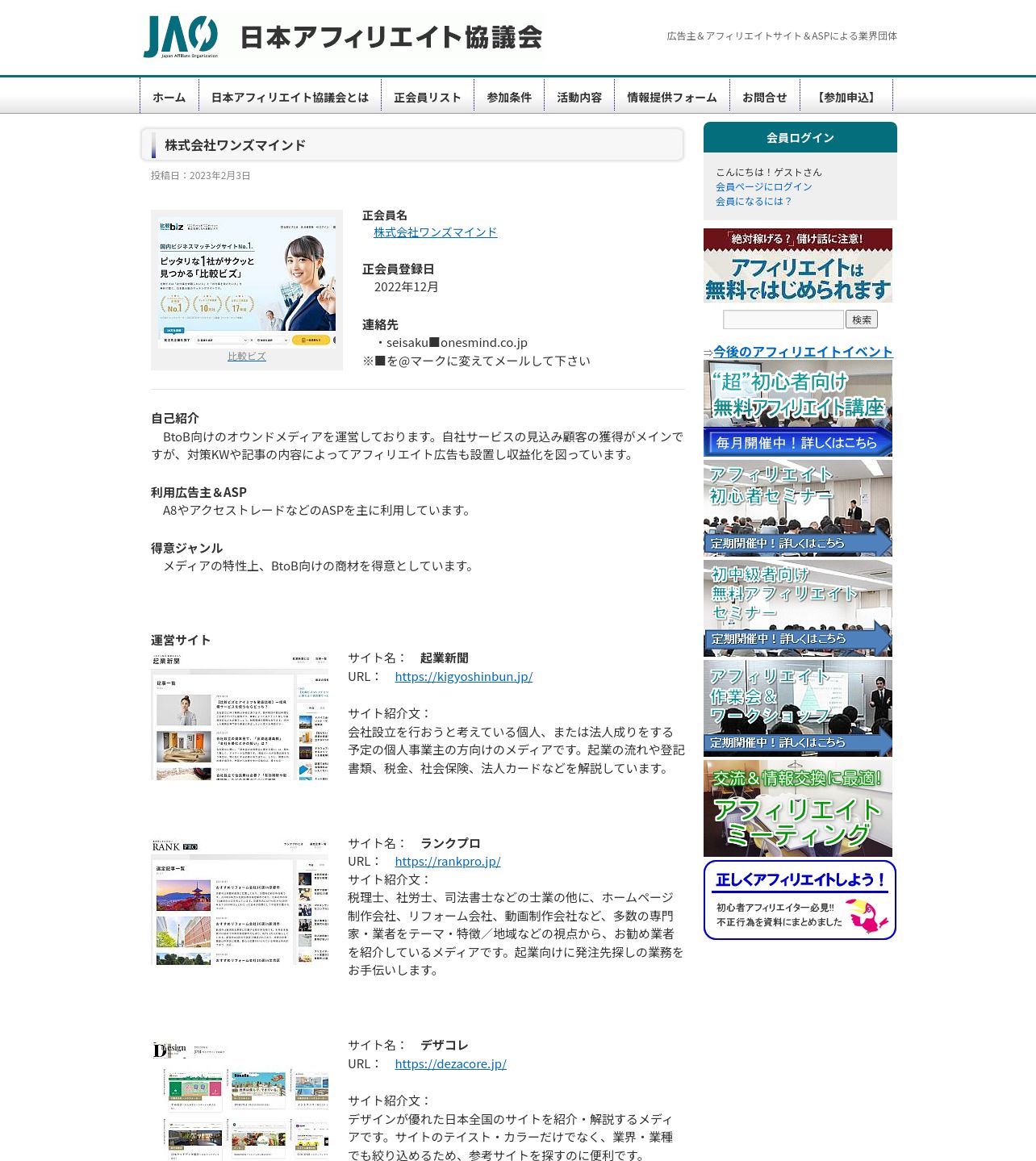Click 広告主＆アフィリエイトサイト＆ASPによる業界団体 tagline
This screenshot has width=1036, height=1161.
782,35
